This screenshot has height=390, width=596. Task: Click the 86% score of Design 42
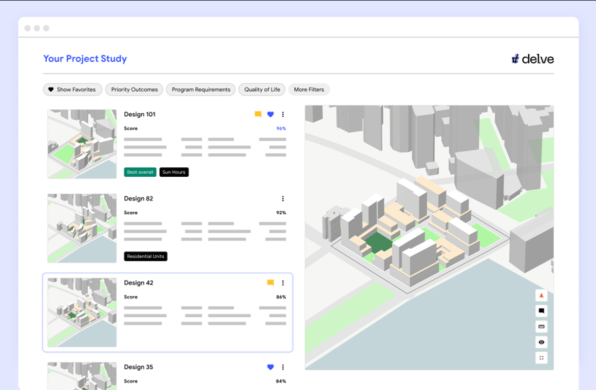(281, 297)
